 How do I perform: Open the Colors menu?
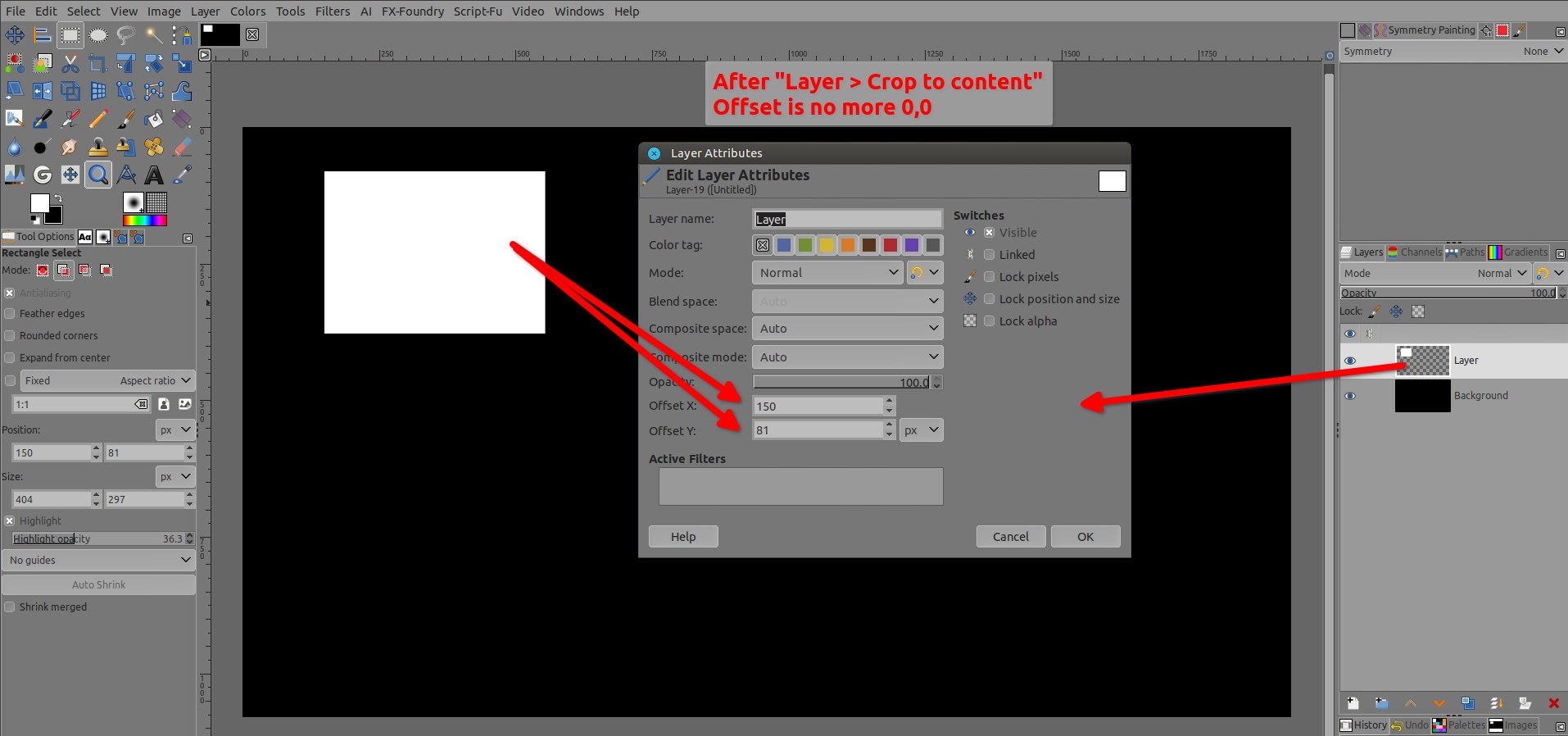pyautogui.click(x=247, y=11)
